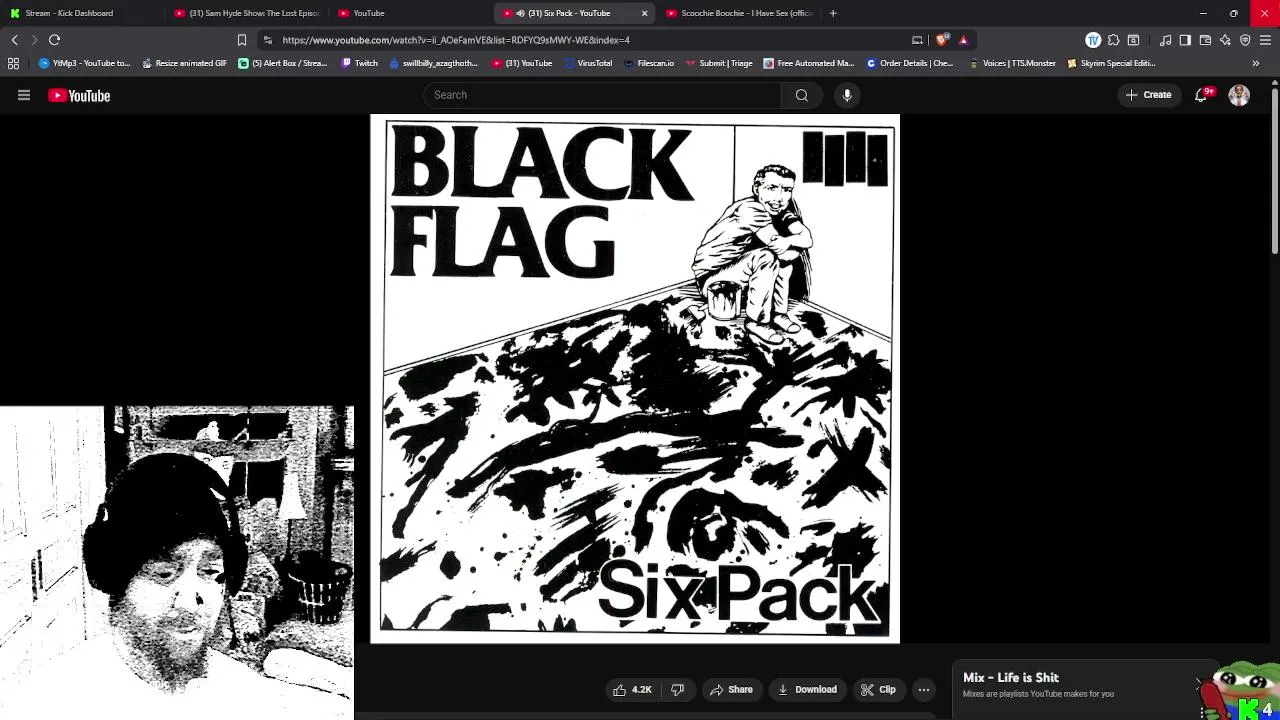Open Brave Shields lion icon

coord(942,40)
